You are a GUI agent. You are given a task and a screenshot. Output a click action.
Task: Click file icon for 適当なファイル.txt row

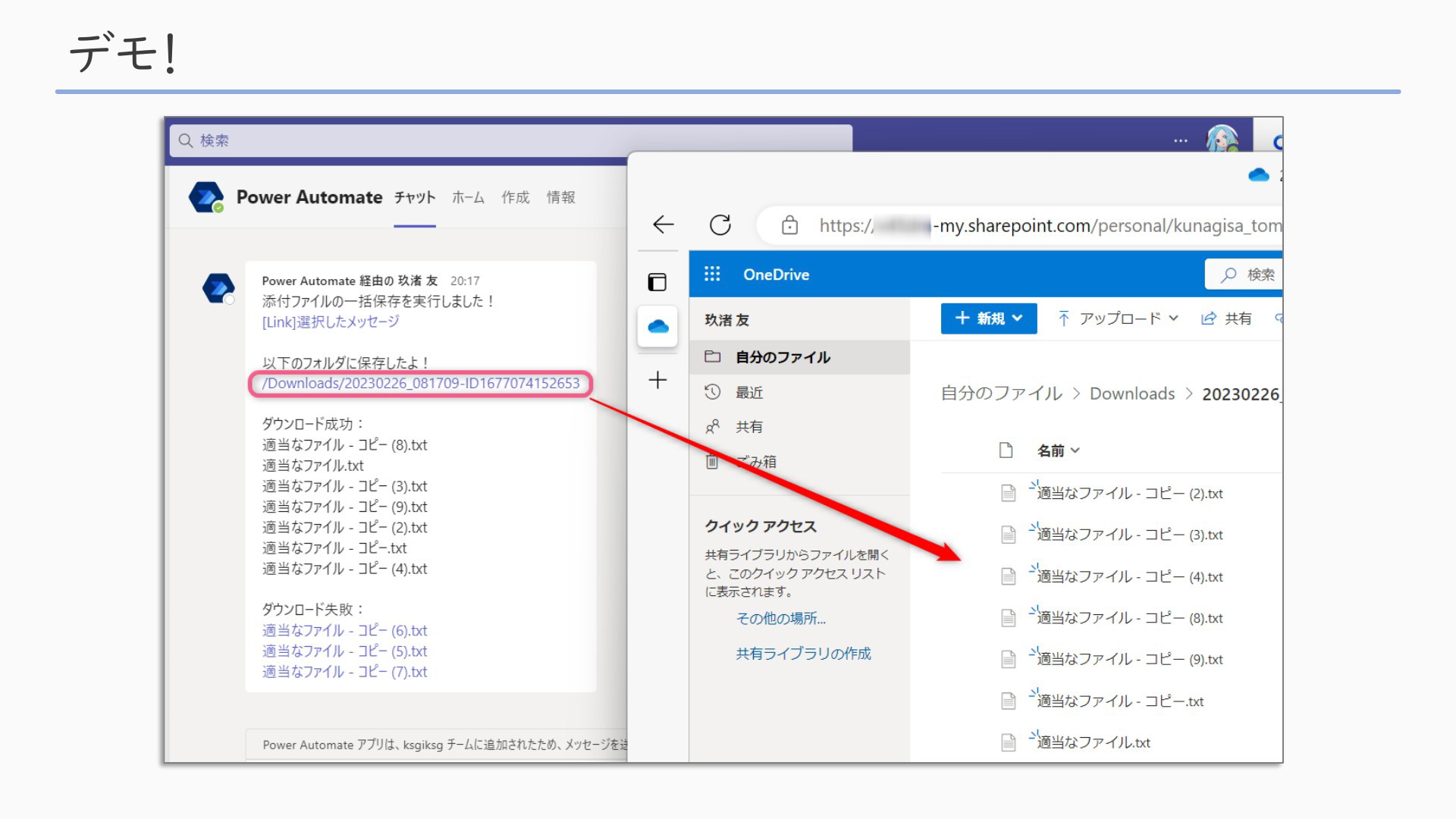[1008, 742]
